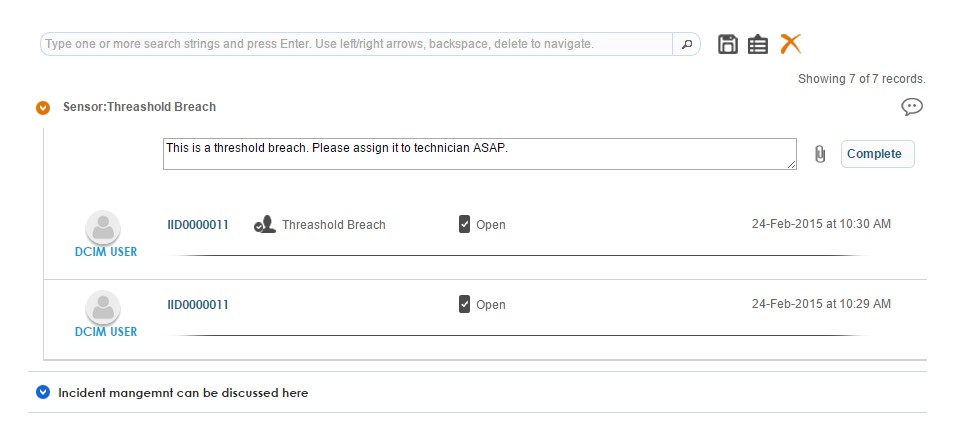The image size is (973, 422).
Task: Click the floppy disk save icon
Action: (728, 44)
